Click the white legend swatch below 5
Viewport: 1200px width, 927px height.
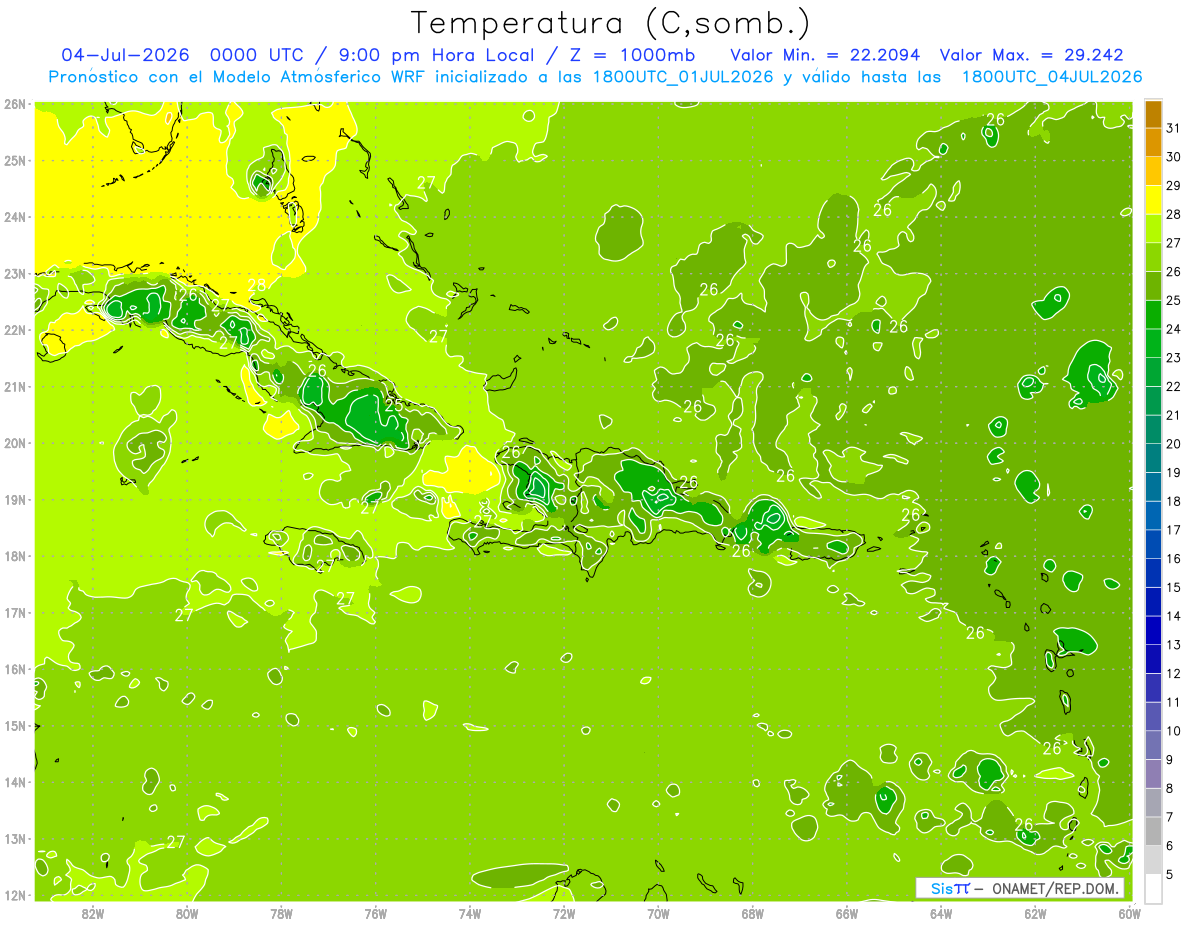(x=1153, y=888)
